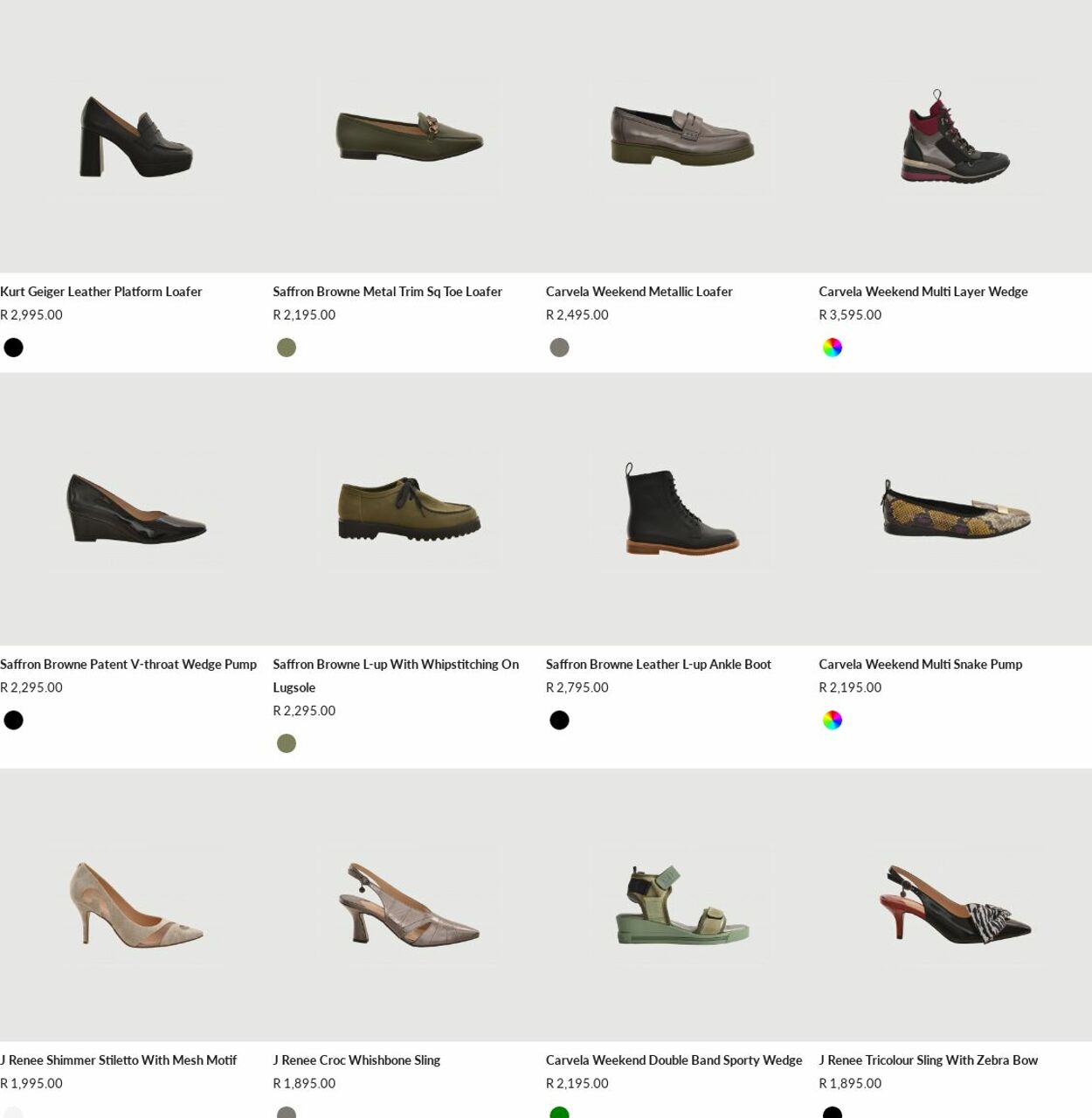Open the olive whipstitching lace-up shoe image
This screenshot has height=1118, width=1092.
409,509
